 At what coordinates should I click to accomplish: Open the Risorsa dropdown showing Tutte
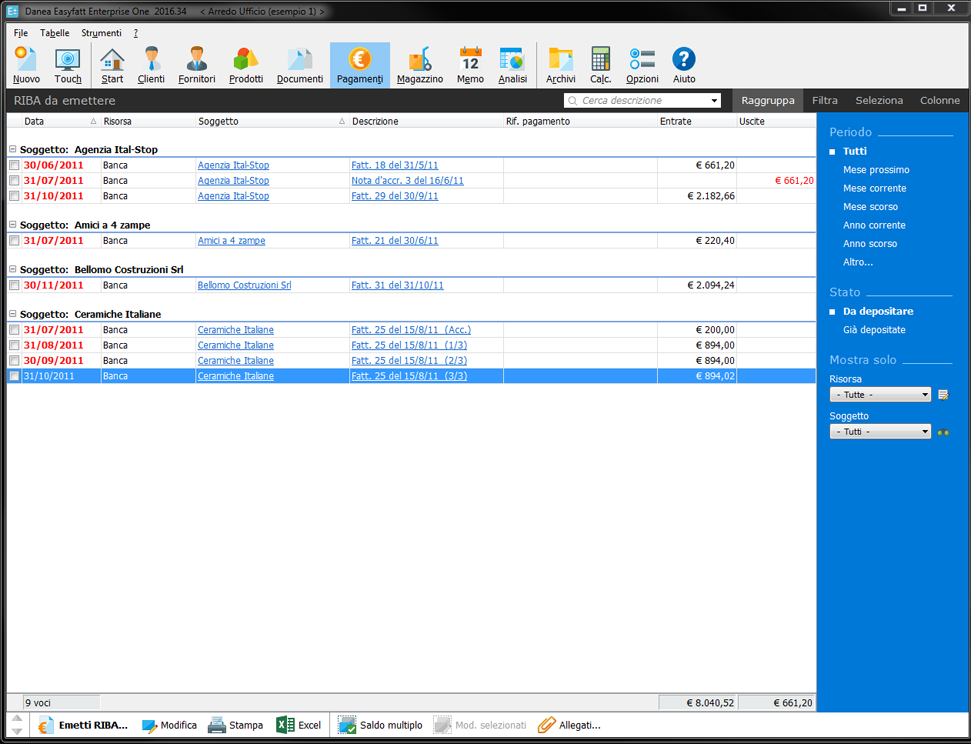pos(879,394)
